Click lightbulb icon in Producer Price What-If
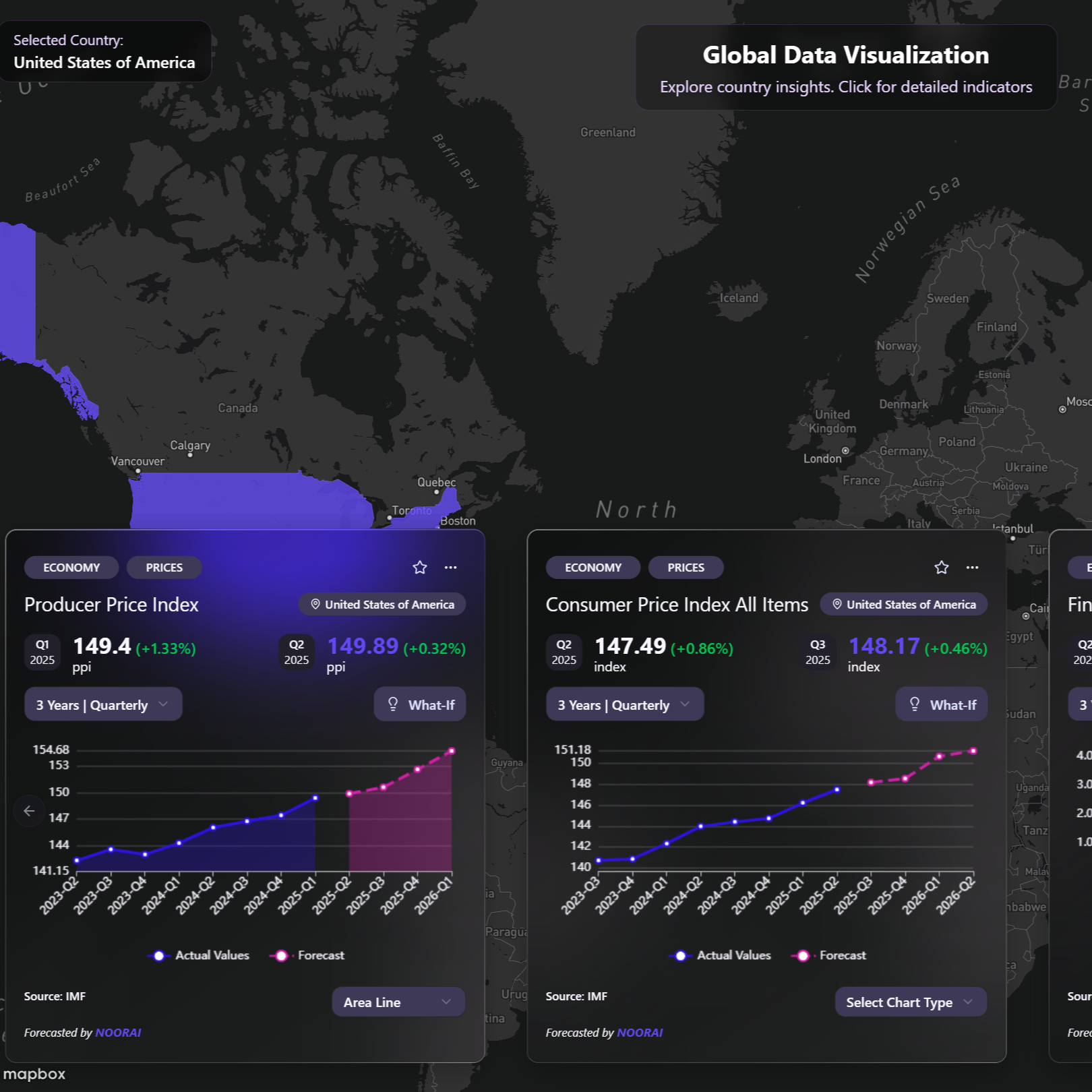The width and height of the screenshot is (1092, 1092). [393, 704]
